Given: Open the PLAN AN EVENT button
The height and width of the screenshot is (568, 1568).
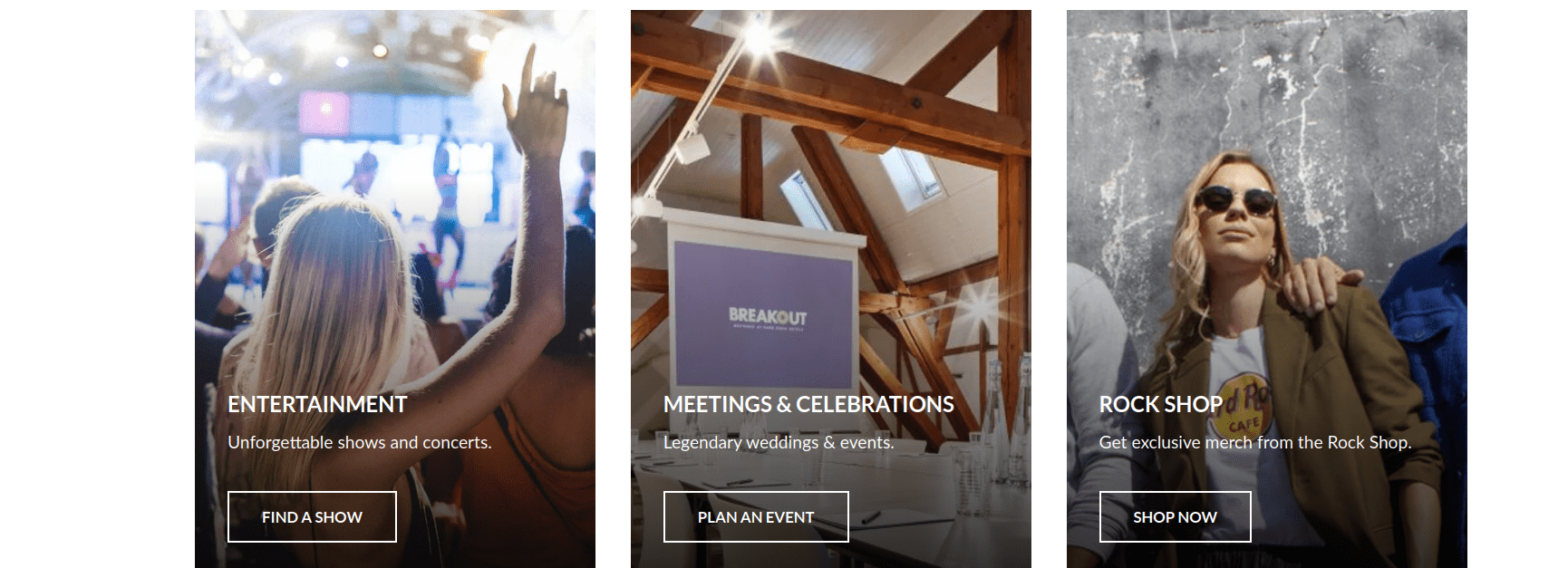Looking at the screenshot, I should 756,516.
